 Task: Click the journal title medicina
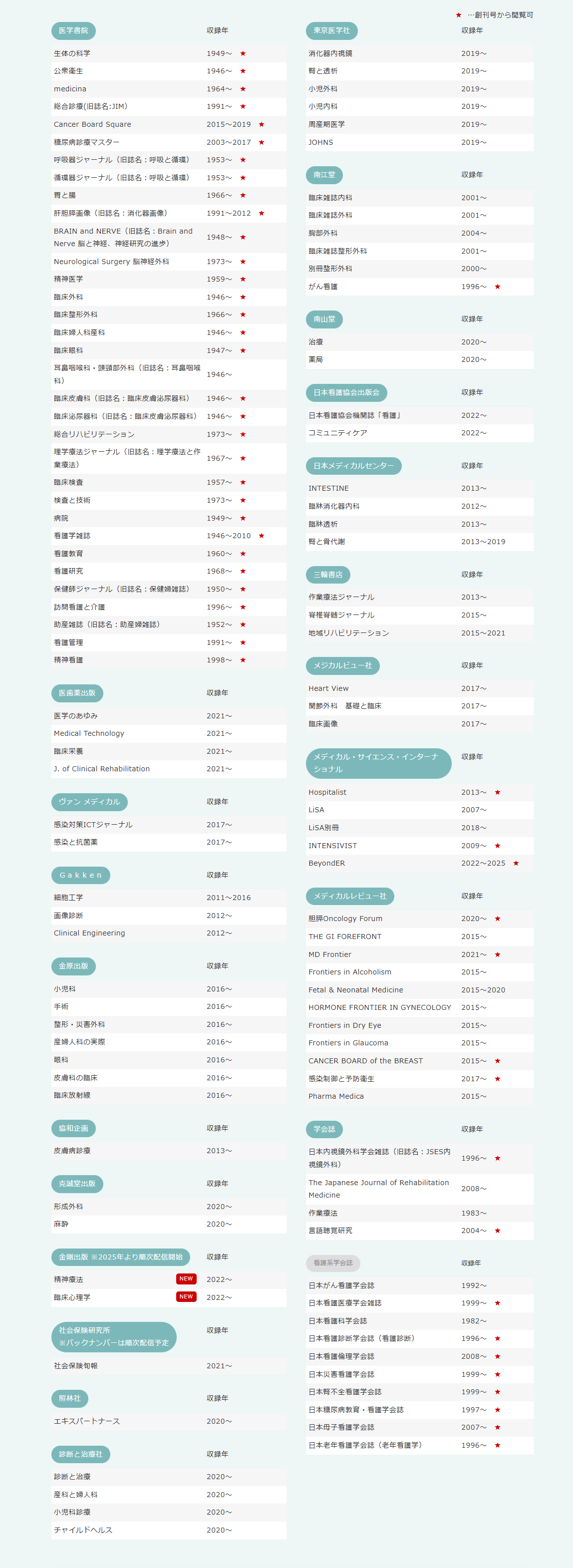(x=69, y=89)
